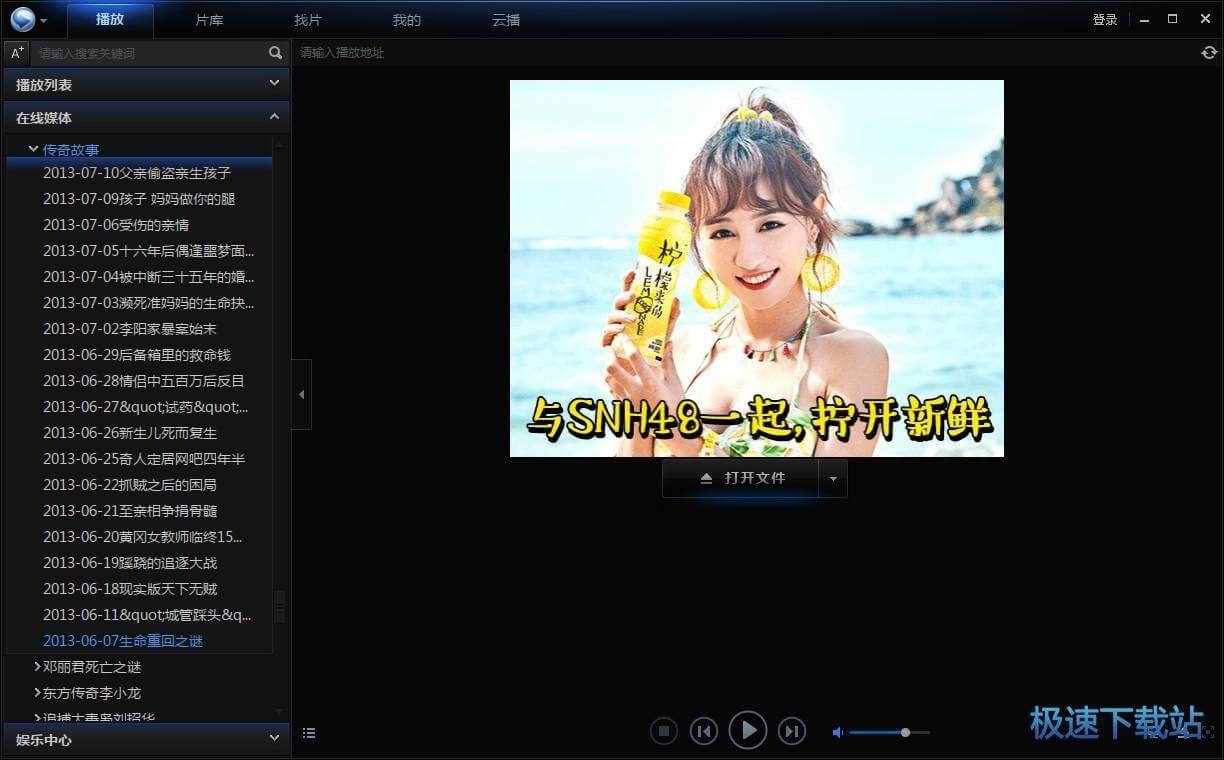Collapse the left sidebar with arrow handle

click(x=301, y=395)
